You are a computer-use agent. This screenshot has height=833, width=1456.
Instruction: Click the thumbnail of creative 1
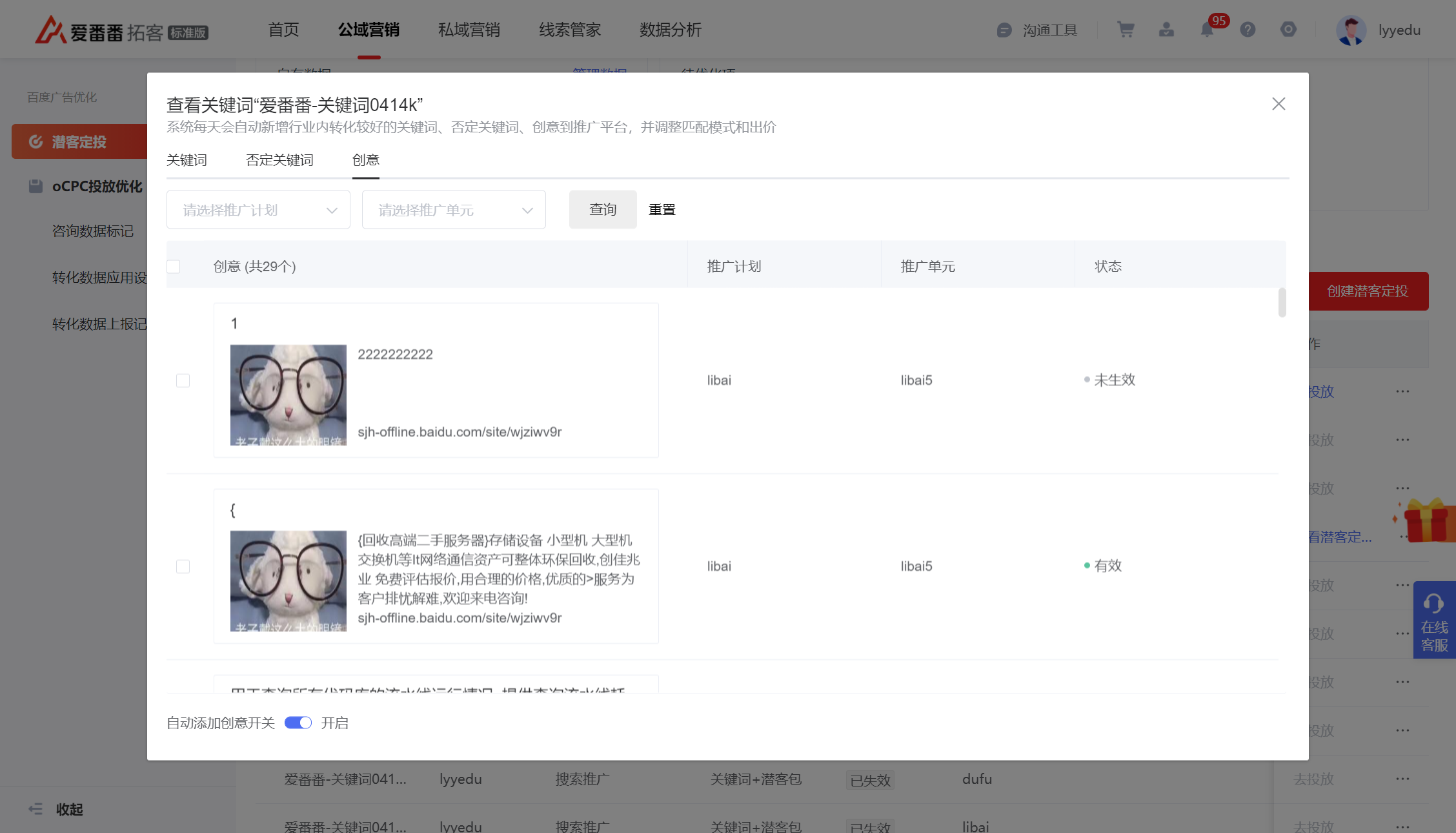point(288,395)
